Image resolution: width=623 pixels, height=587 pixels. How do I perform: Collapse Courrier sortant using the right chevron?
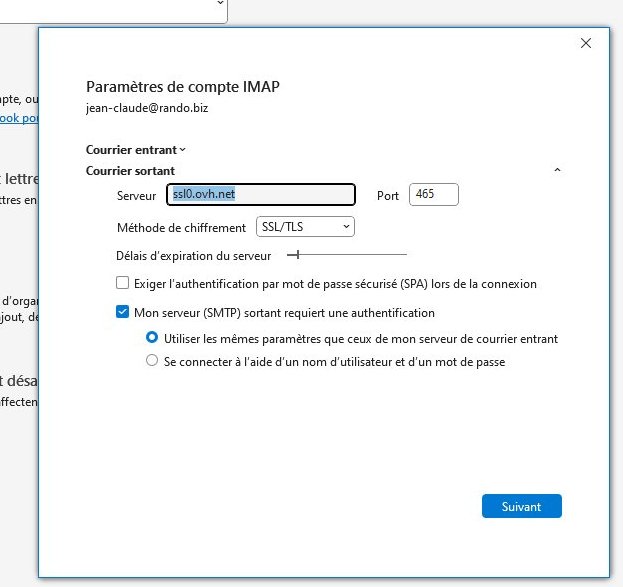point(557,171)
